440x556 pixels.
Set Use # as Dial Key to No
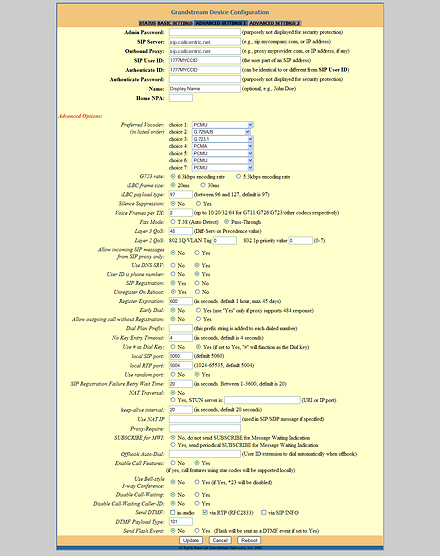173,347
